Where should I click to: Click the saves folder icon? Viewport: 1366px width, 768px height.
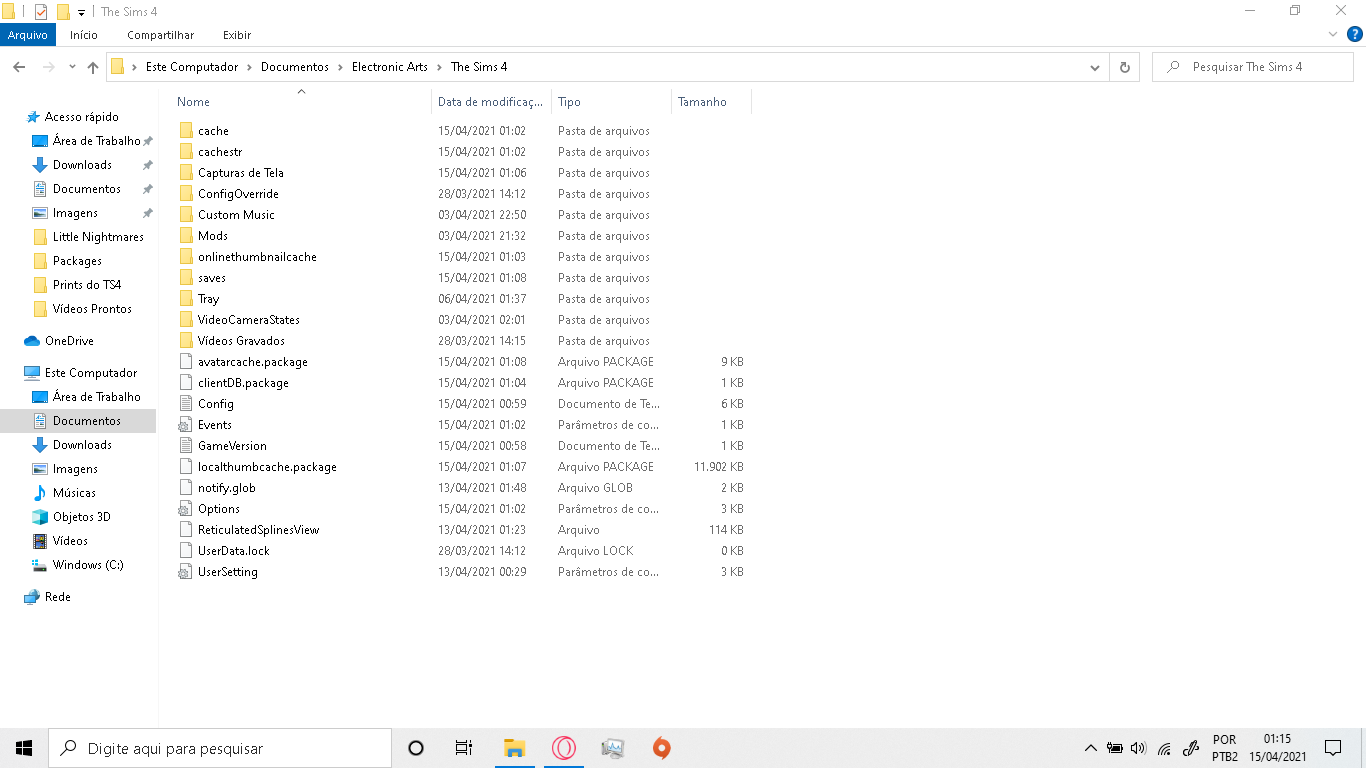click(186, 278)
